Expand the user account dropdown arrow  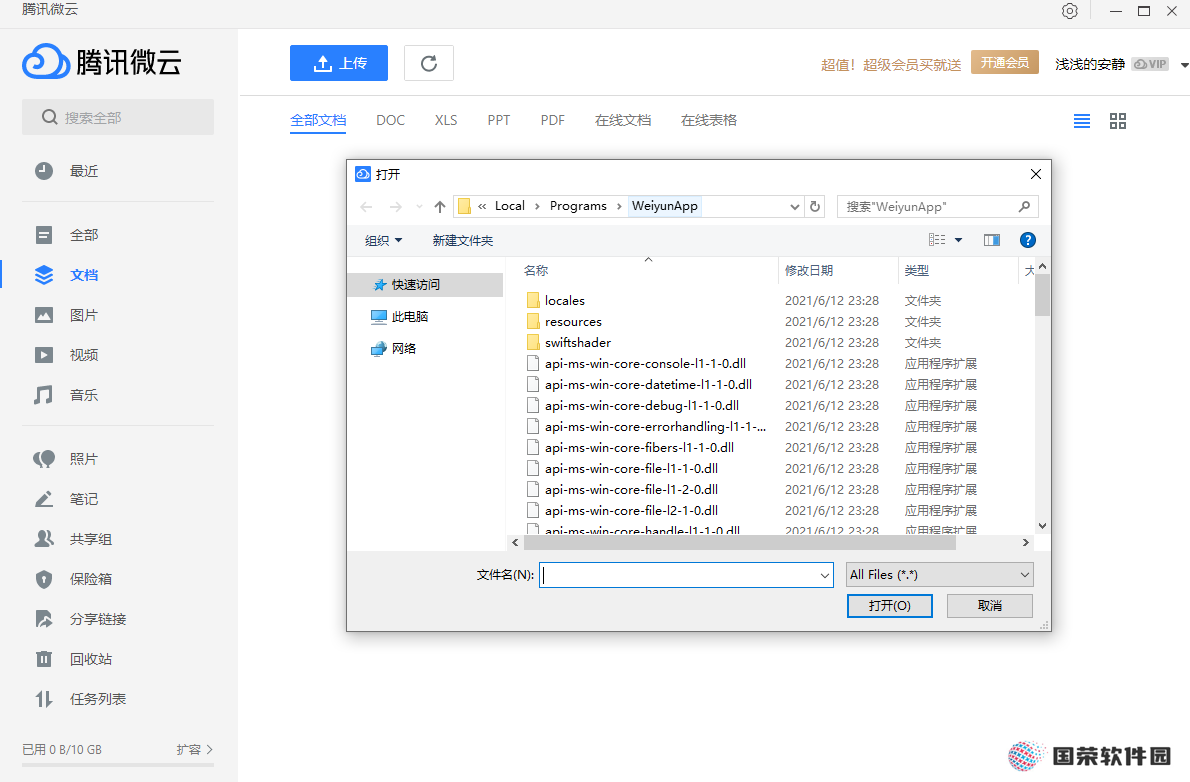[x=1184, y=65]
